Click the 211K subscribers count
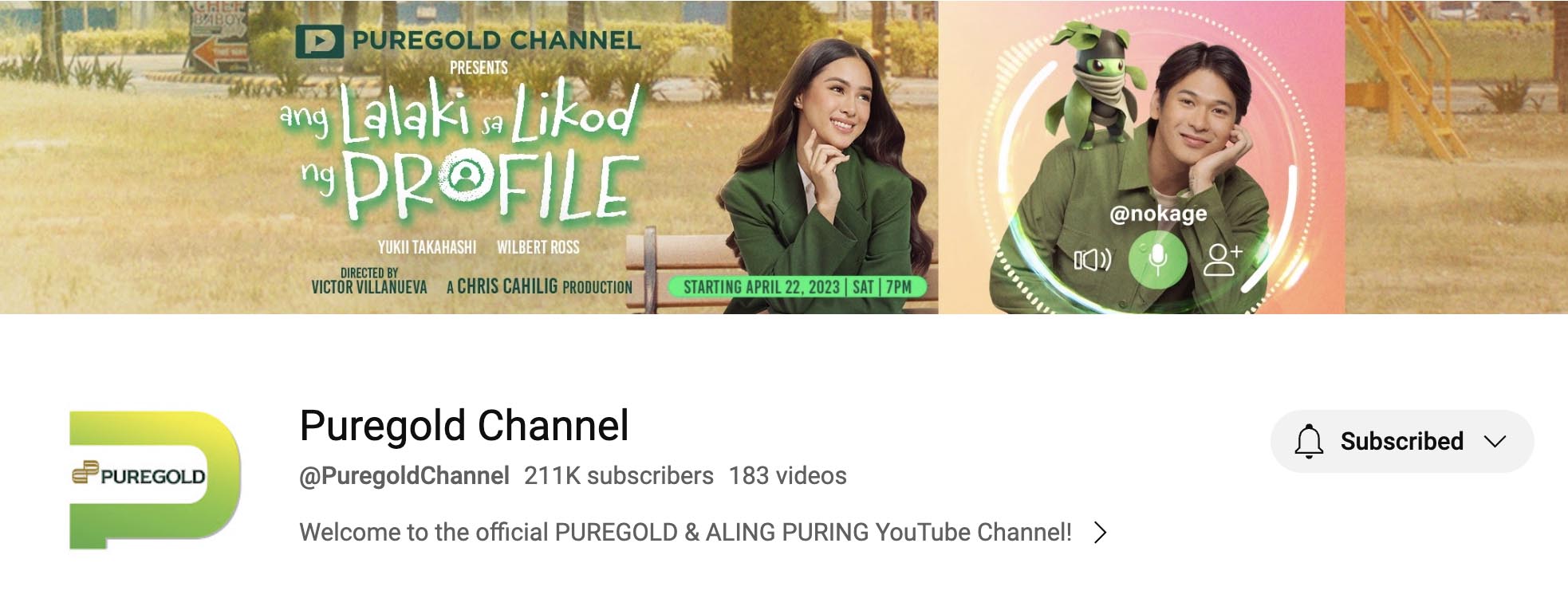Image resolution: width=1568 pixels, height=614 pixels. click(618, 476)
